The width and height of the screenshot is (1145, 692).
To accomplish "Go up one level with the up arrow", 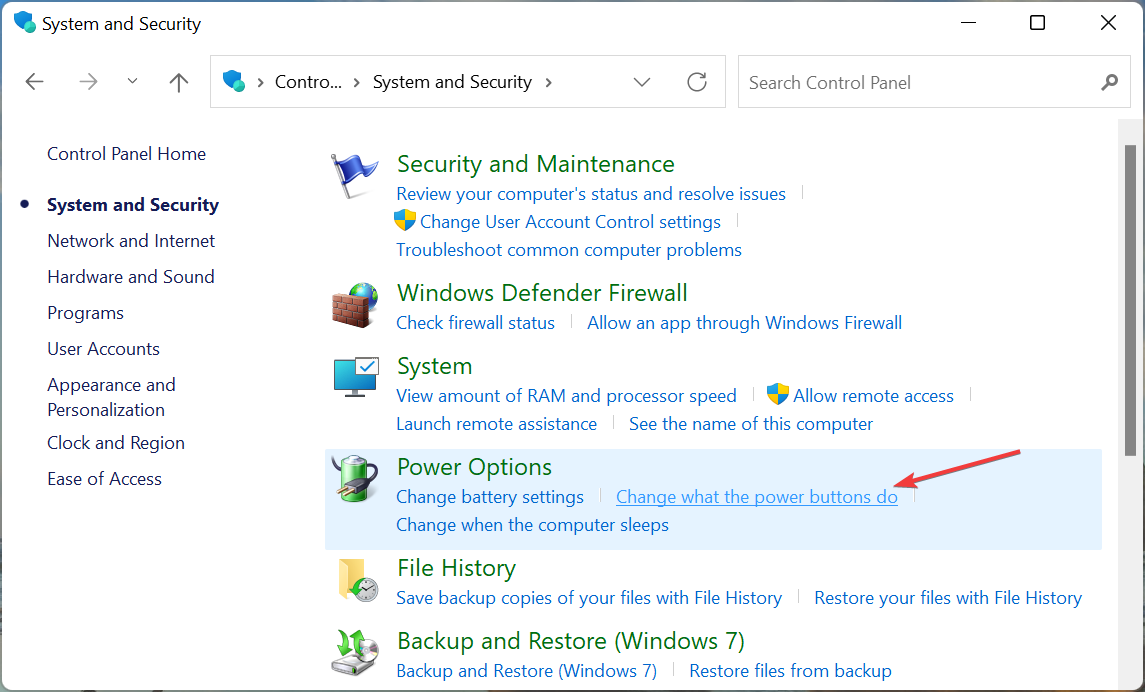I will pyautogui.click(x=179, y=82).
